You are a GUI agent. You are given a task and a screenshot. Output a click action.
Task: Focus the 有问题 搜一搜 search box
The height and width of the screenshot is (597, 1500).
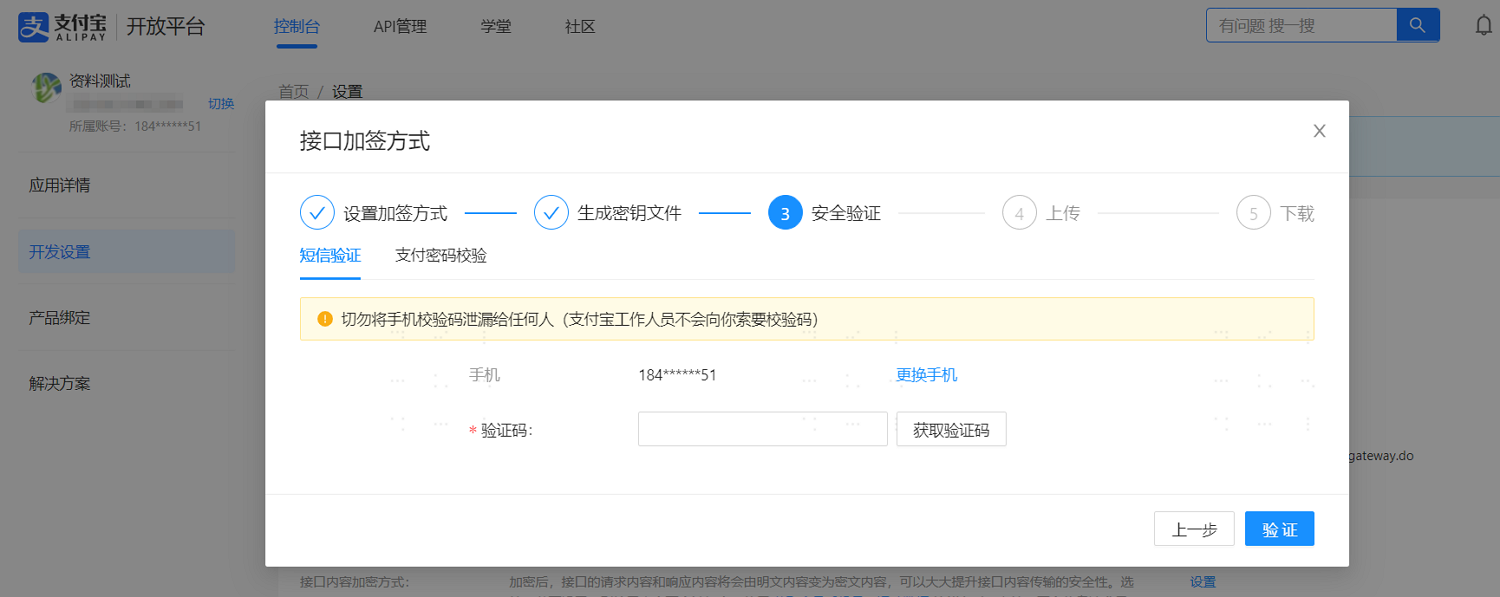pyautogui.click(x=1301, y=25)
